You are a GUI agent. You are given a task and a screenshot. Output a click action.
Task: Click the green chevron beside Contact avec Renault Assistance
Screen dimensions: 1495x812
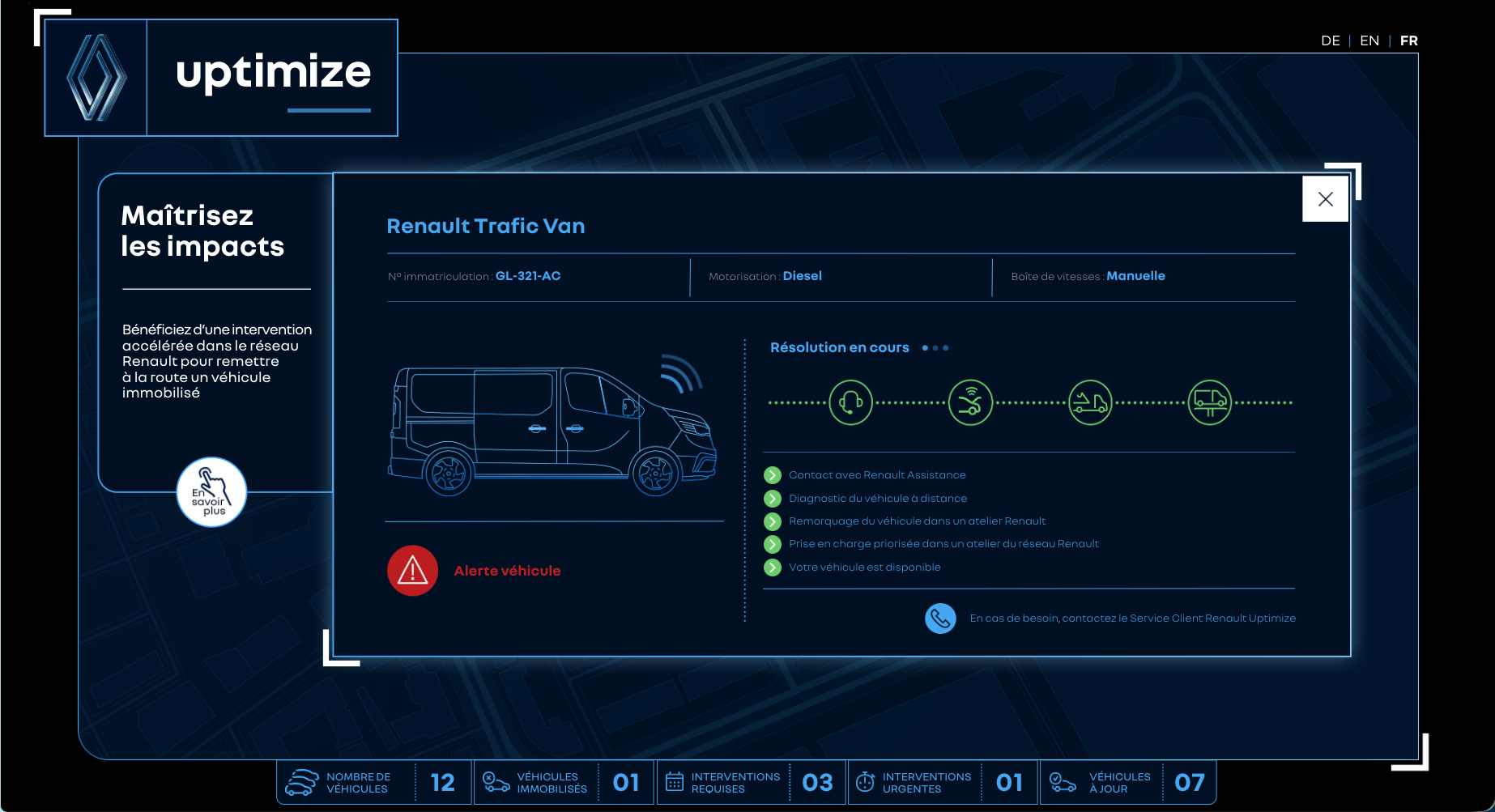pyautogui.click(x=773, y=475)
